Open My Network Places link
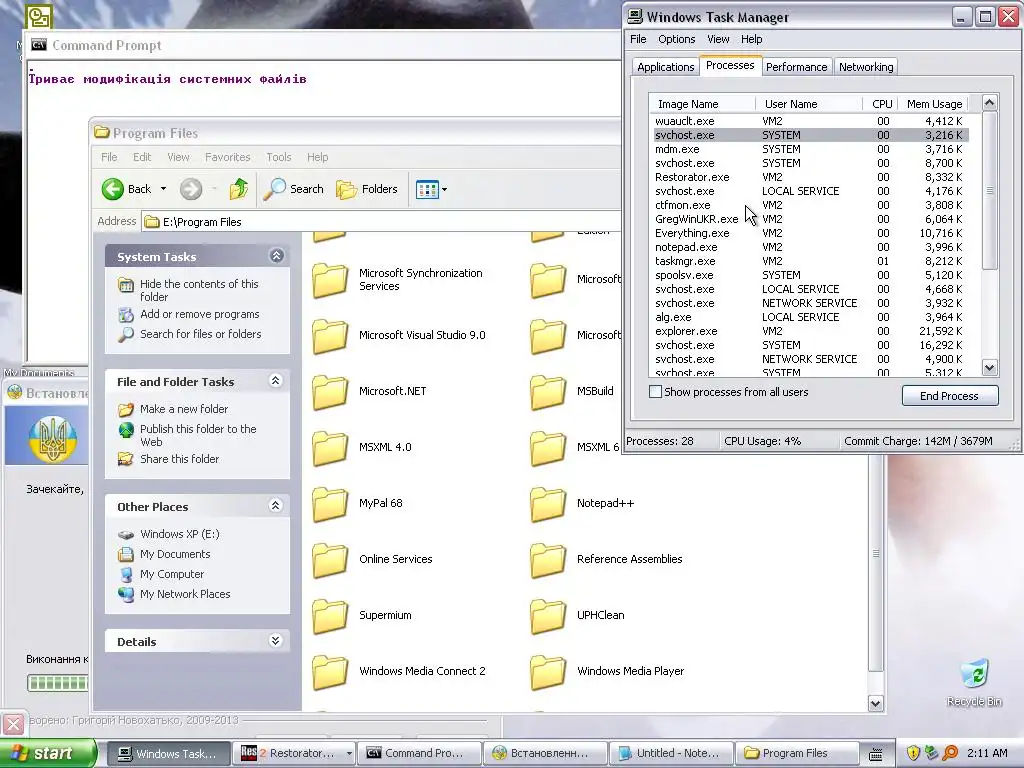 (185, 594)
